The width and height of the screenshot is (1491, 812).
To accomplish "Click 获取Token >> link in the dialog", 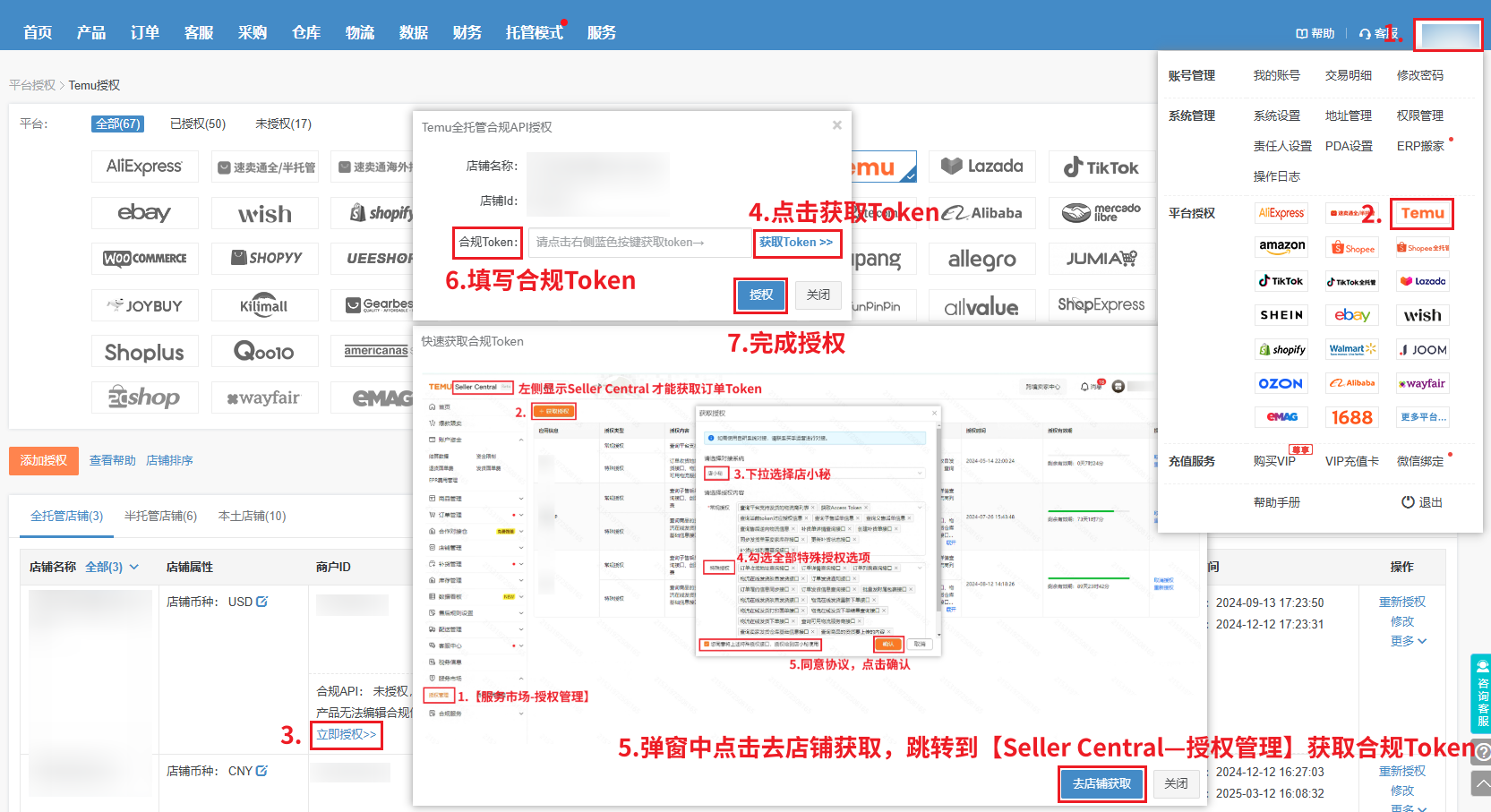I will pyautogui.click(x=796, y=243).
